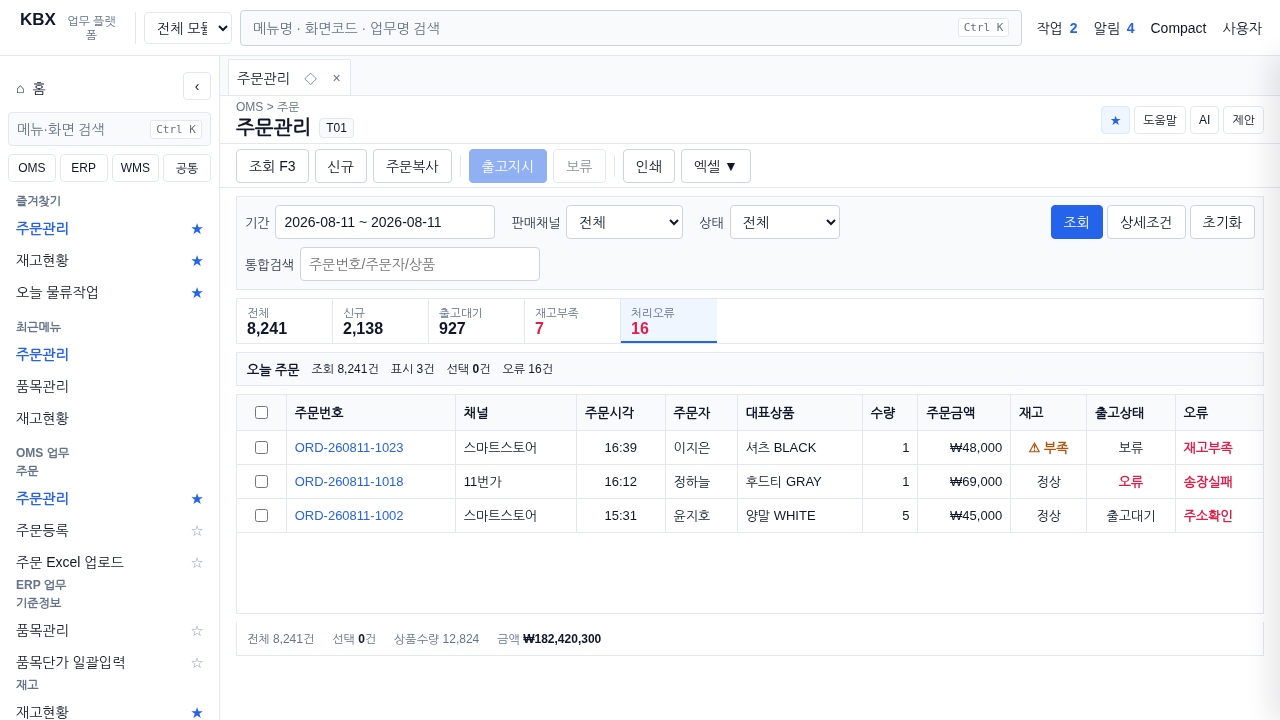This screenshot has width=1280, height=720.
Task: Switch to the ERP module tab
Action: click(x=84, y=168)
